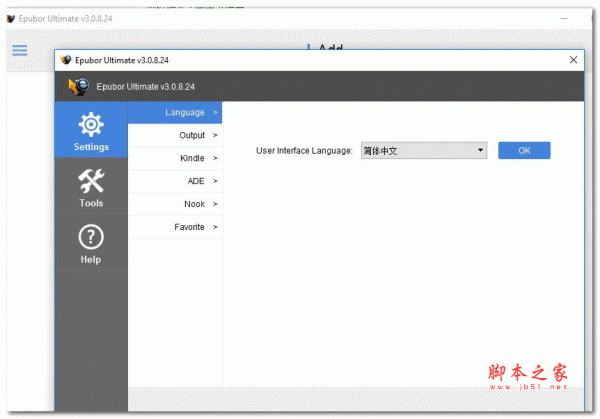
Task: Open the Nook settings tab
Action: [x=175, y=204]
